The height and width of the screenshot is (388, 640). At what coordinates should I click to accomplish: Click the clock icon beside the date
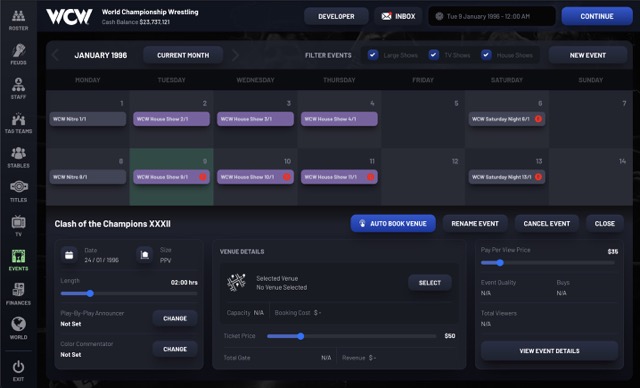point(439,16)
